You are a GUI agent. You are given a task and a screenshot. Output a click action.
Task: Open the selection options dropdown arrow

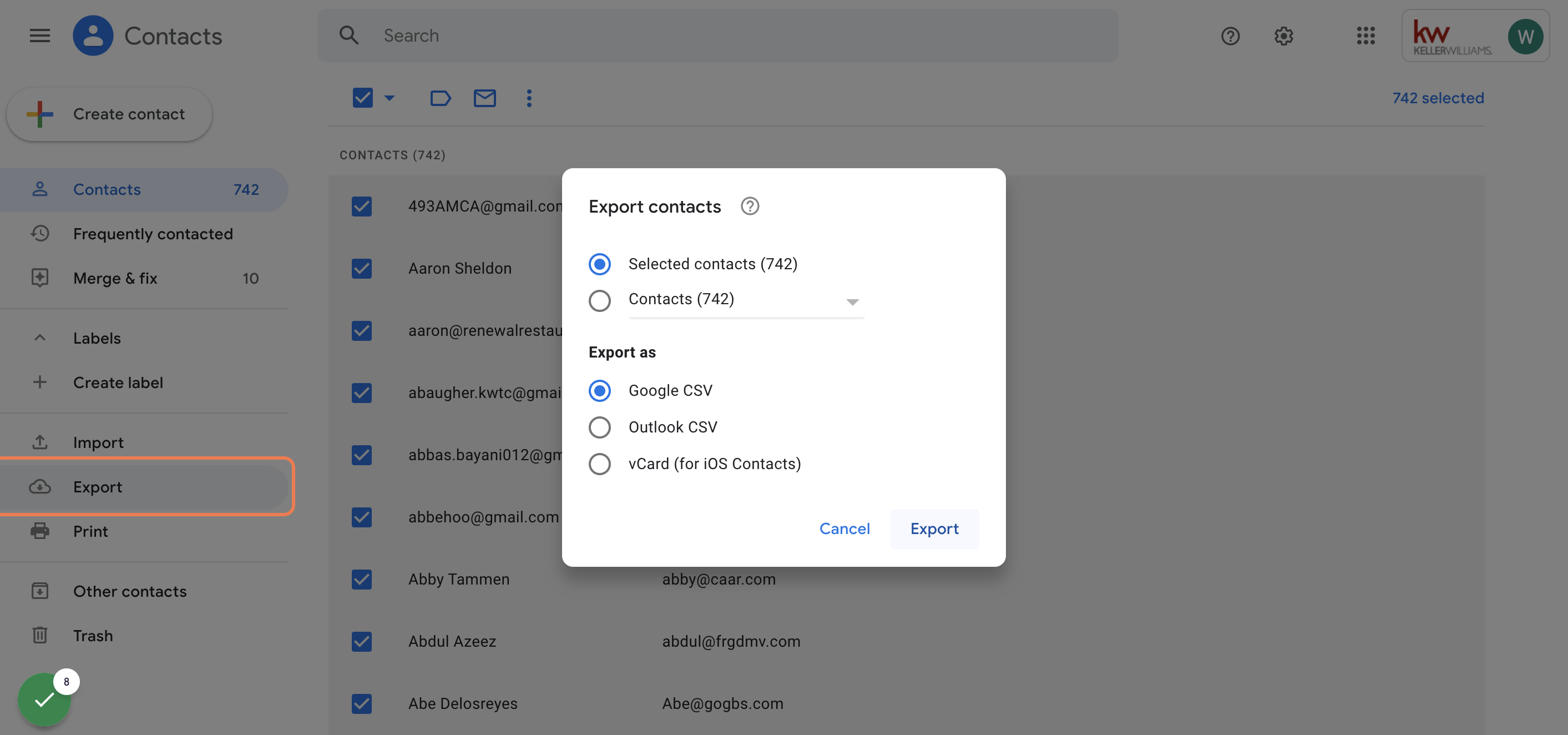coord(390,98)
